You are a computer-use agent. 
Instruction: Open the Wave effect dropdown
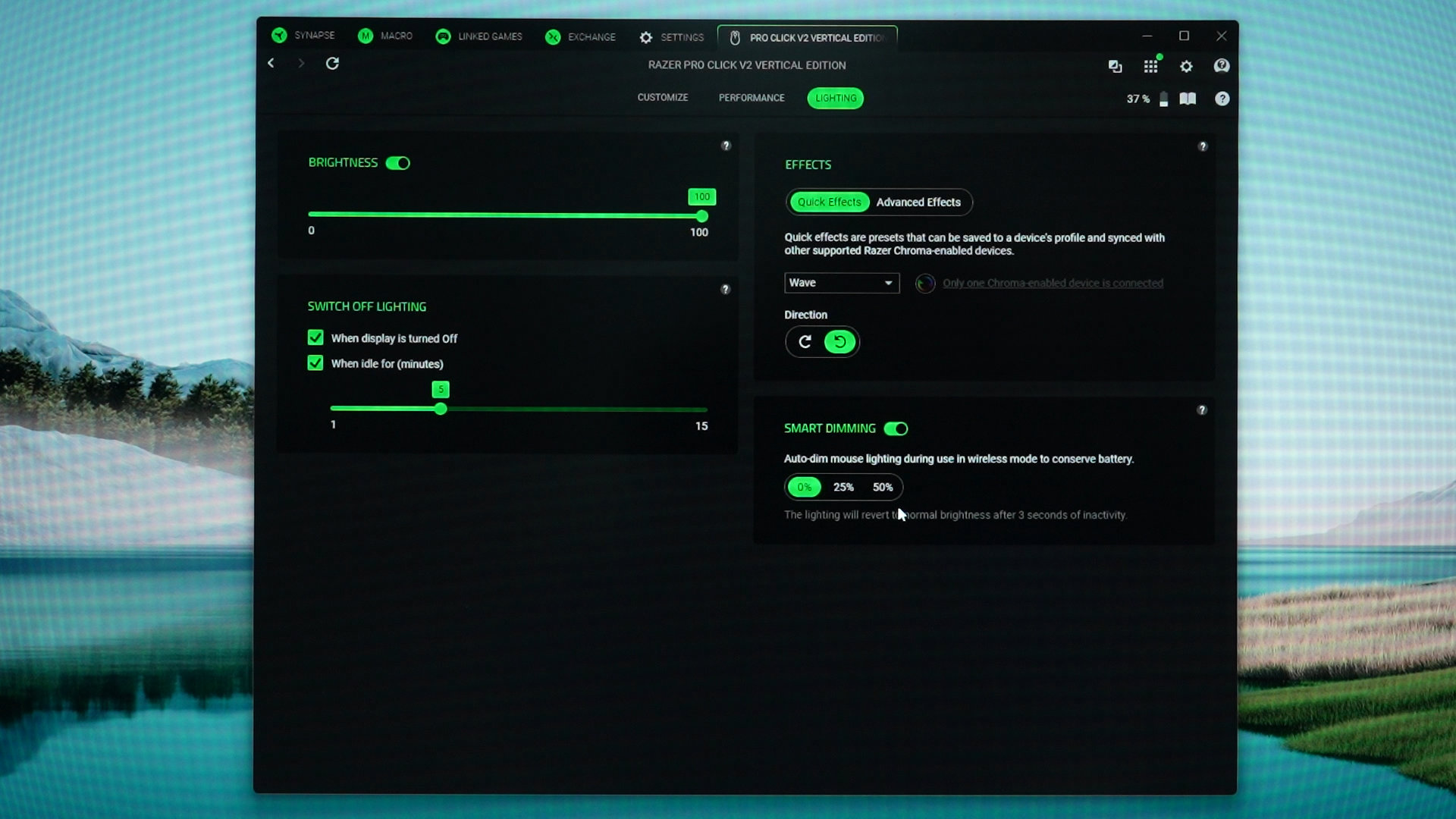click(842, 283)
